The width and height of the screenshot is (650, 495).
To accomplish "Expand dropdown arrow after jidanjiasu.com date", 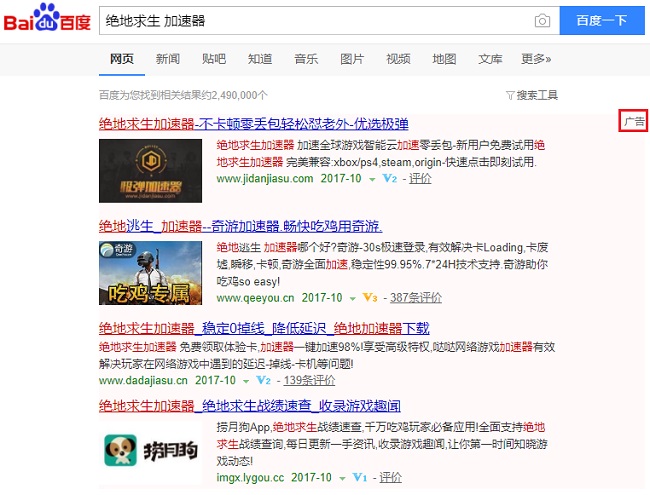I will [x=372, y=179].
